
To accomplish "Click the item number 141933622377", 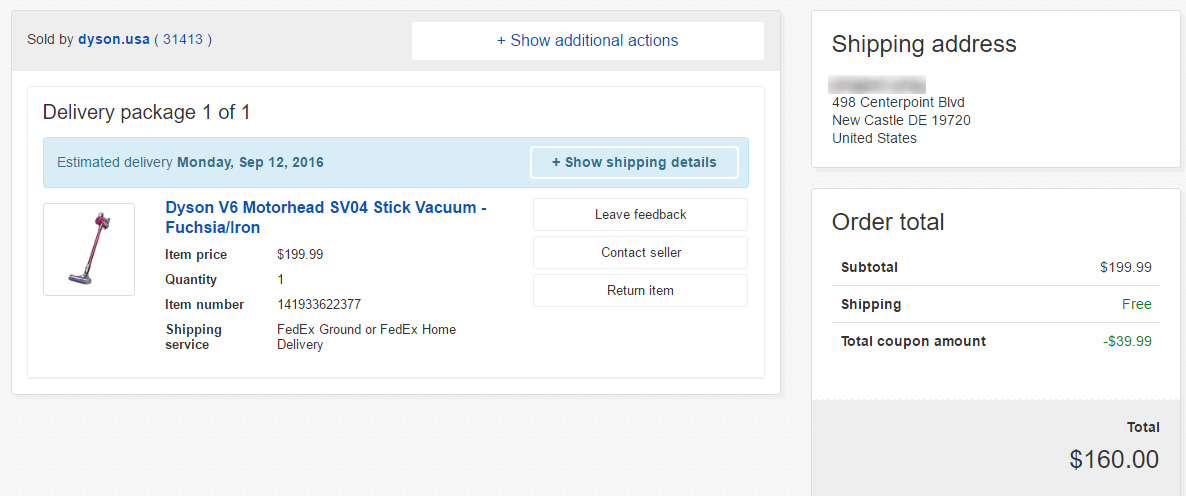I will tap(319, 305).
